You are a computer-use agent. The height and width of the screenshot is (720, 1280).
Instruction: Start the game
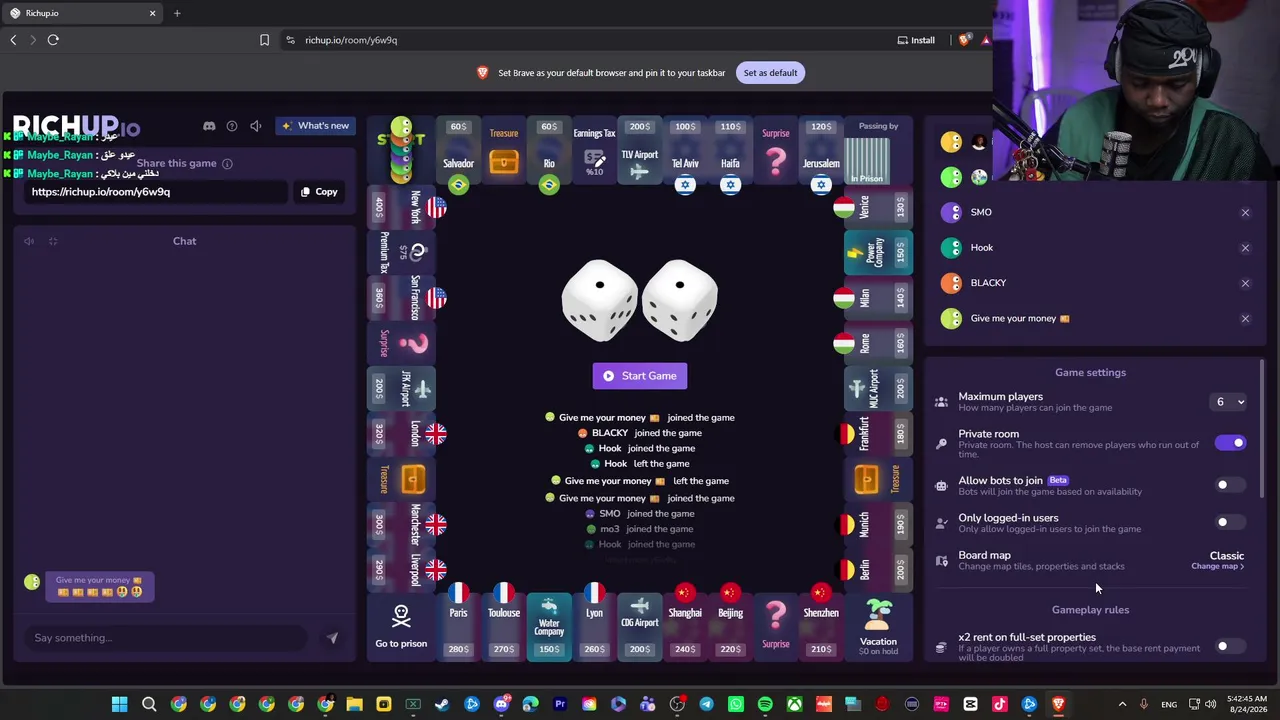(640, 376)
